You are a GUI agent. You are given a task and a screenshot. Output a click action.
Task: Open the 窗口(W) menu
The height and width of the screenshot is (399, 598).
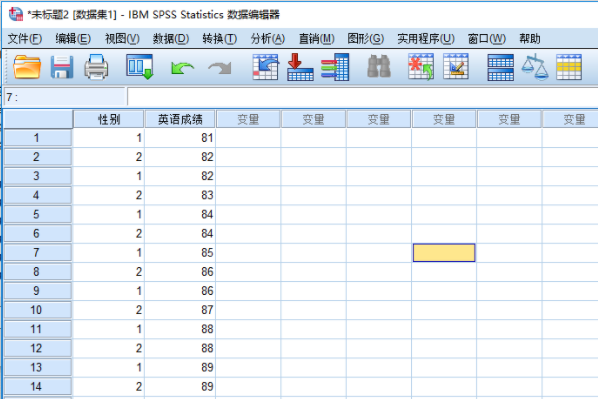coord(487,39)
